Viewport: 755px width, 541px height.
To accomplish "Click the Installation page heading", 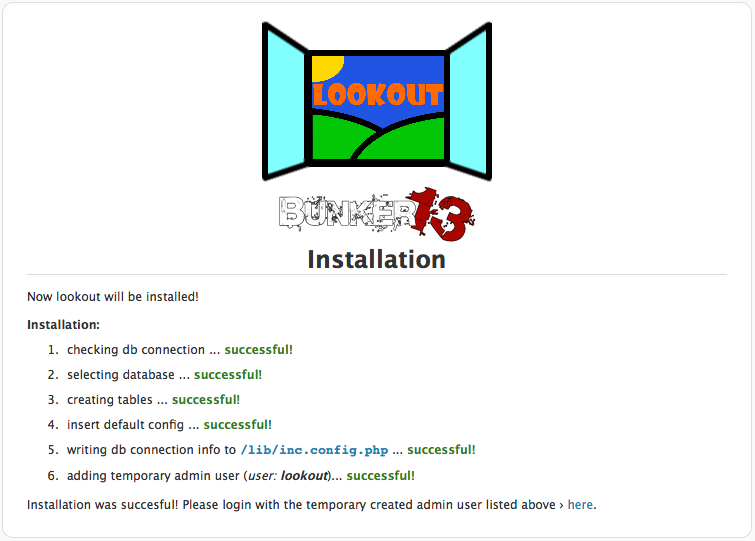I will 376,259.
